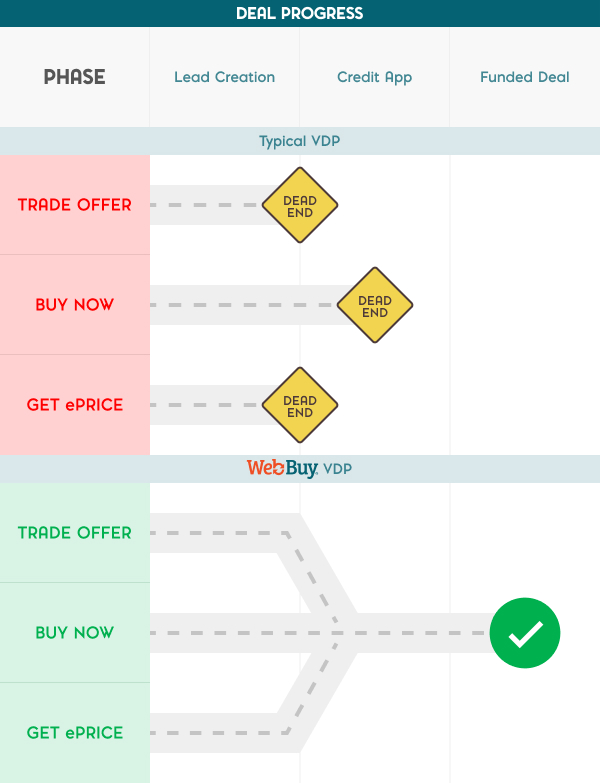This screenshot has width=600, height=783.
Task: Click the red BUY NOW label
Action: (75, 305)
